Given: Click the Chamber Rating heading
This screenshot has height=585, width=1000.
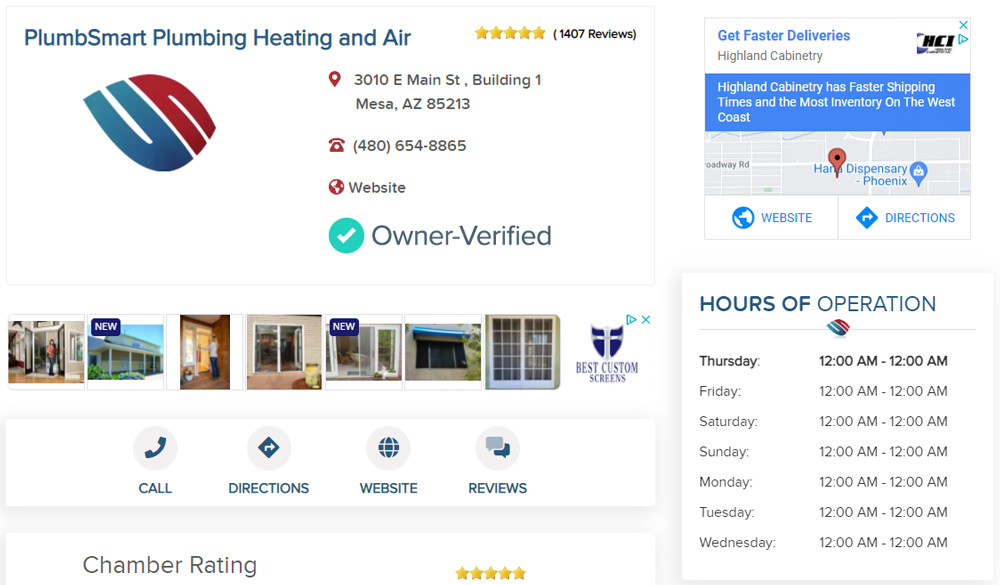Looking at the screenshot, I should (170, 565).
